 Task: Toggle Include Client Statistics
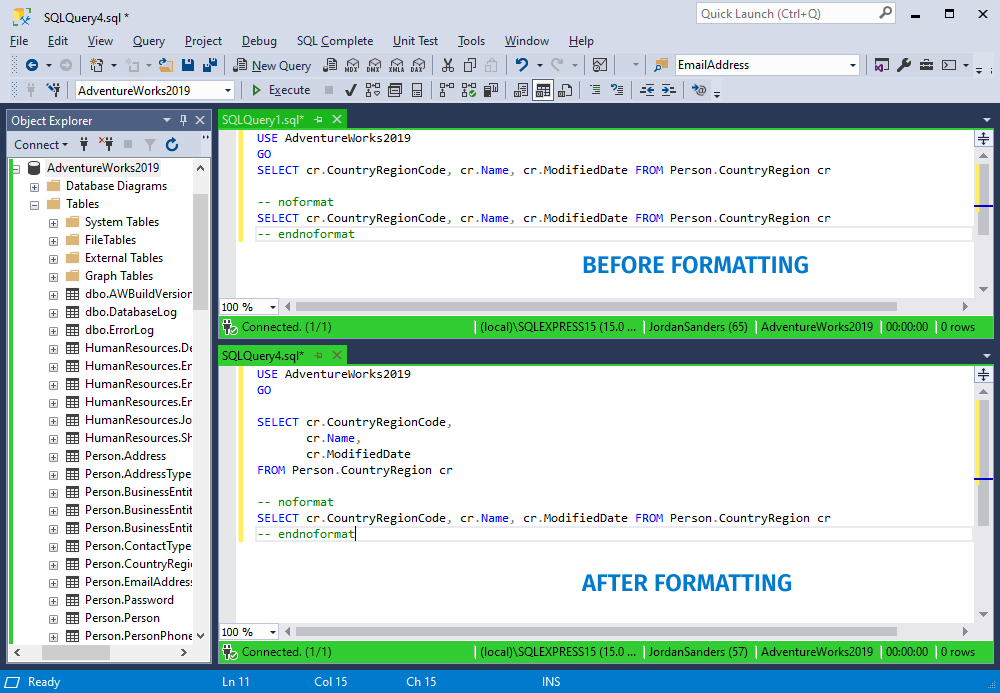click(x=490, y=90)
